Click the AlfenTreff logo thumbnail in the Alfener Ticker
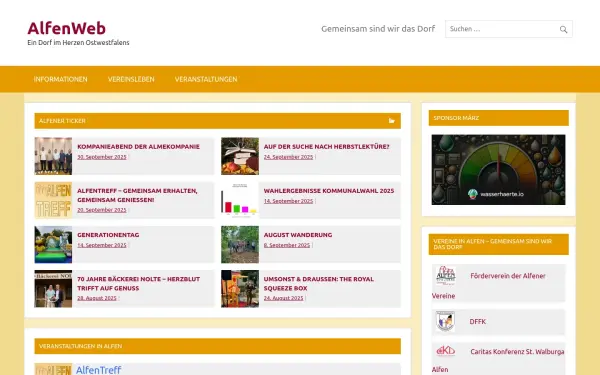The width and height of the screenshot is (600, 375). [53, 200]
